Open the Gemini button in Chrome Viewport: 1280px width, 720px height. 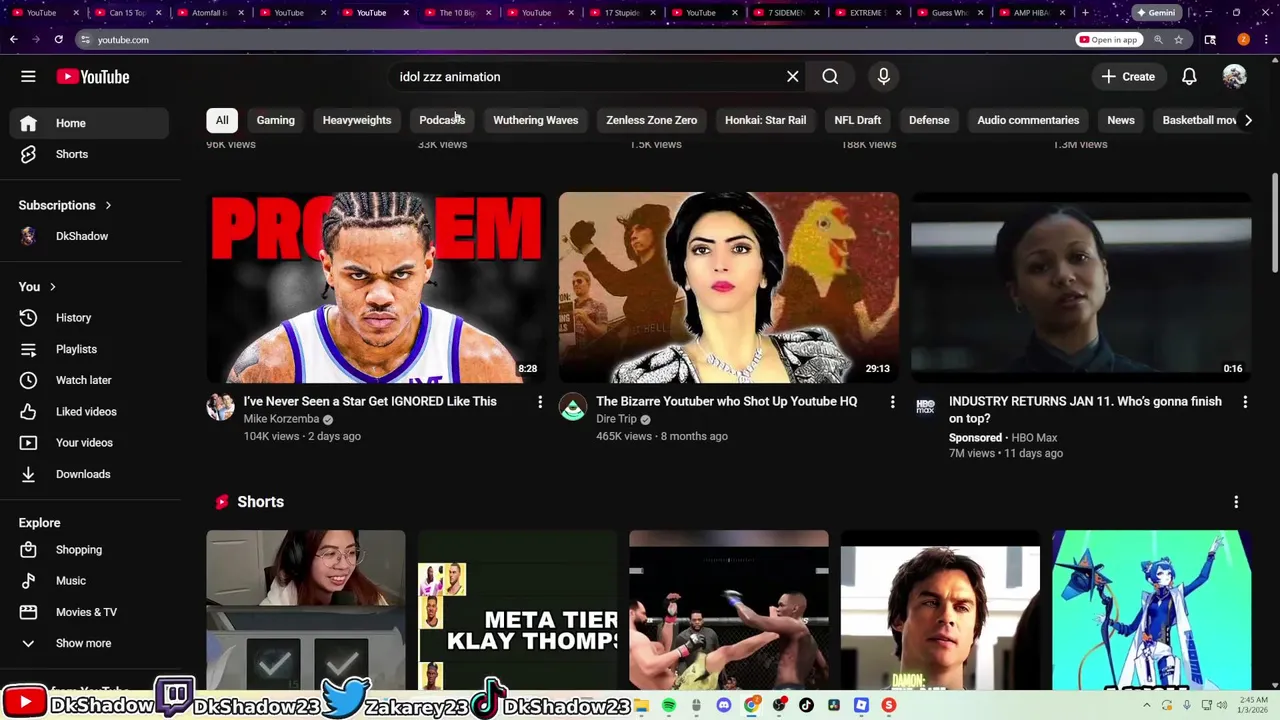tap(1155, 13)
